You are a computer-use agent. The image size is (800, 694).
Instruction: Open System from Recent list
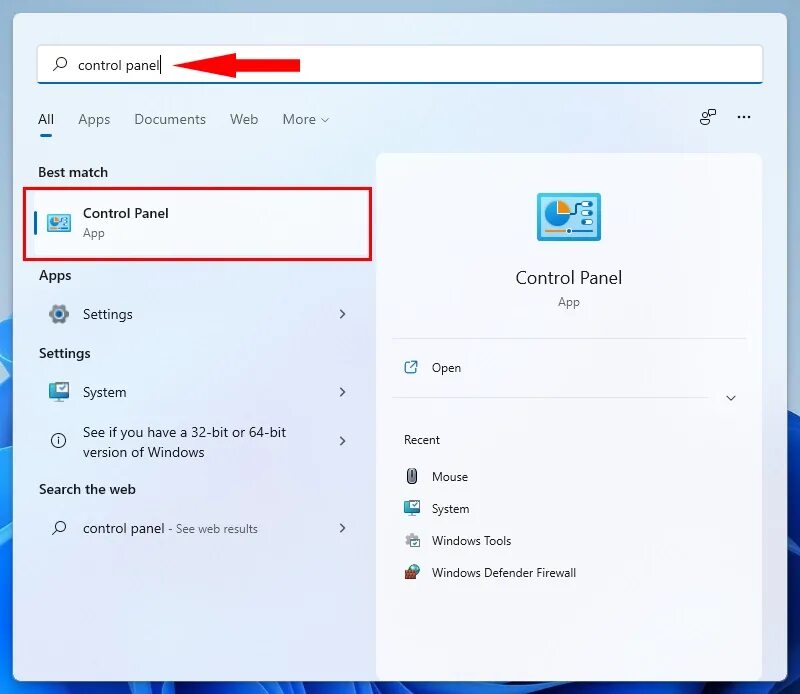click(451, 509)
